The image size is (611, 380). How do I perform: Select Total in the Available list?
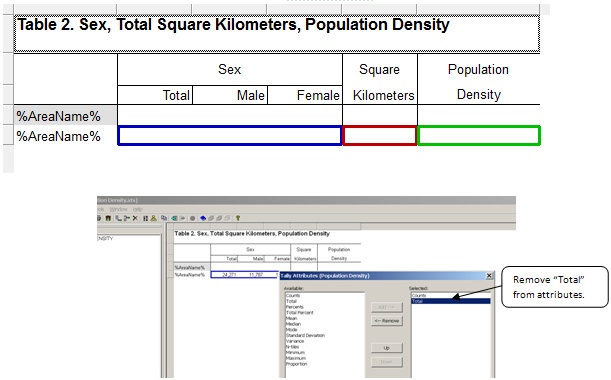point(291,301)
